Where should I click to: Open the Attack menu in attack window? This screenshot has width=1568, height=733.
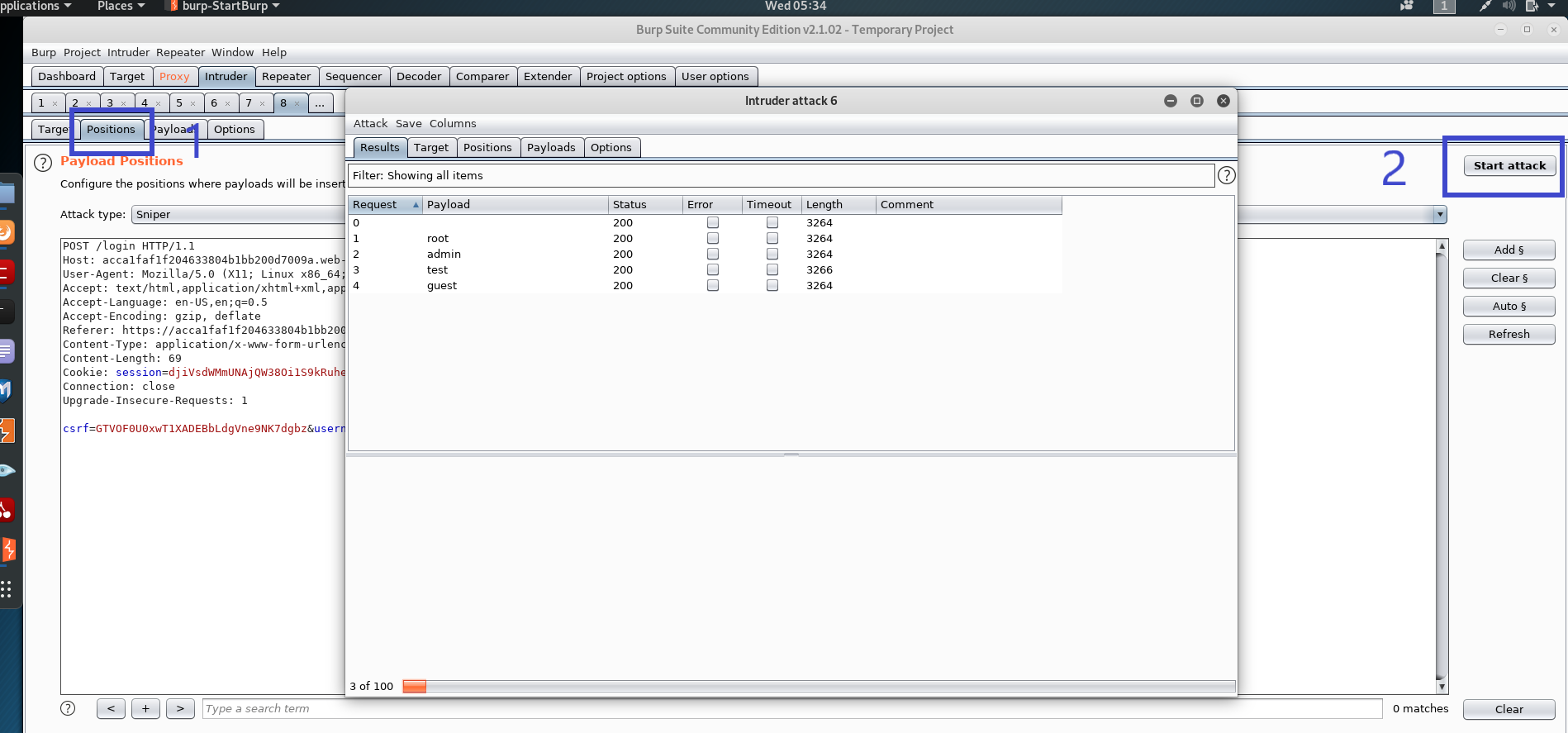[370, 123]
